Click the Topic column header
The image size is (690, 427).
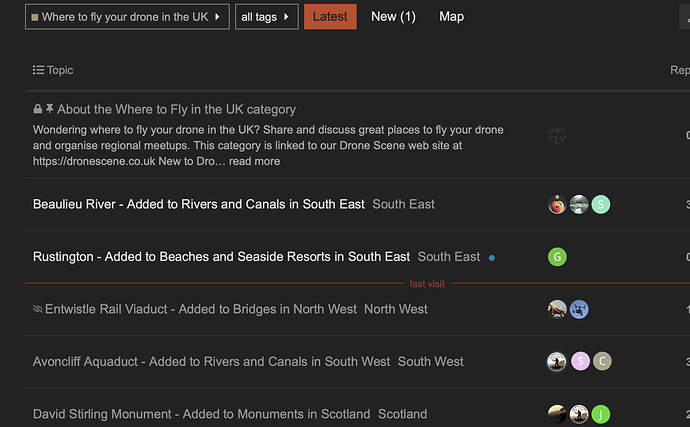[60, 70]
